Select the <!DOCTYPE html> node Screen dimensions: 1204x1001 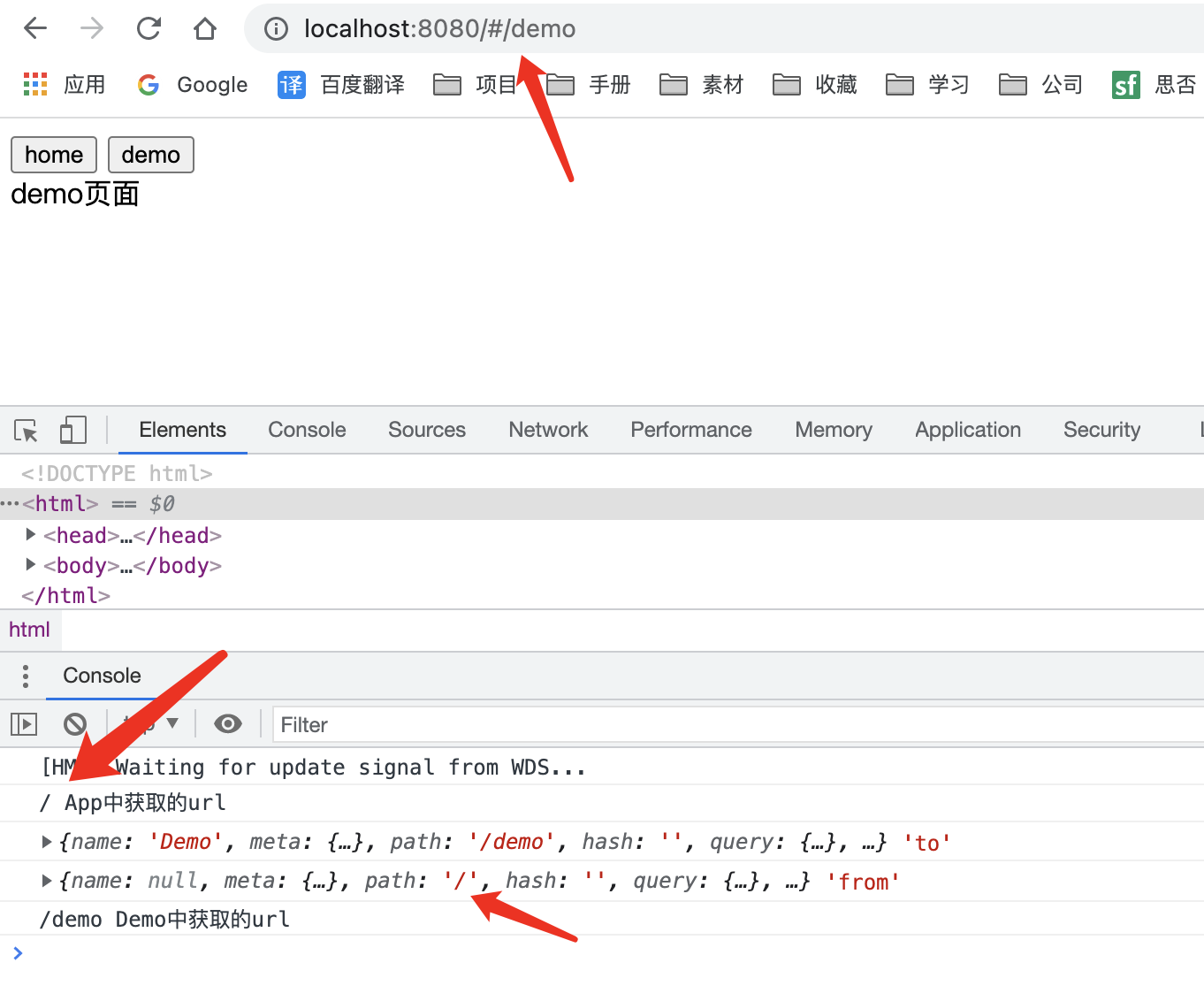coord(117,474)
